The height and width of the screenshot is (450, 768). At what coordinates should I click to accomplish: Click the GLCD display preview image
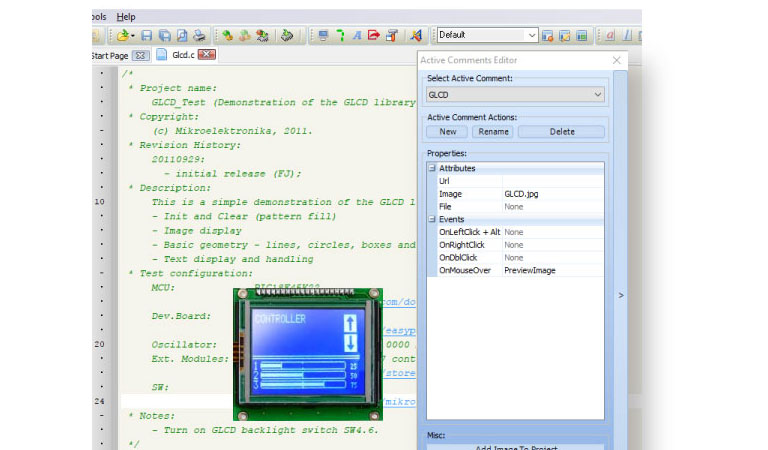[x=308, y=354]
